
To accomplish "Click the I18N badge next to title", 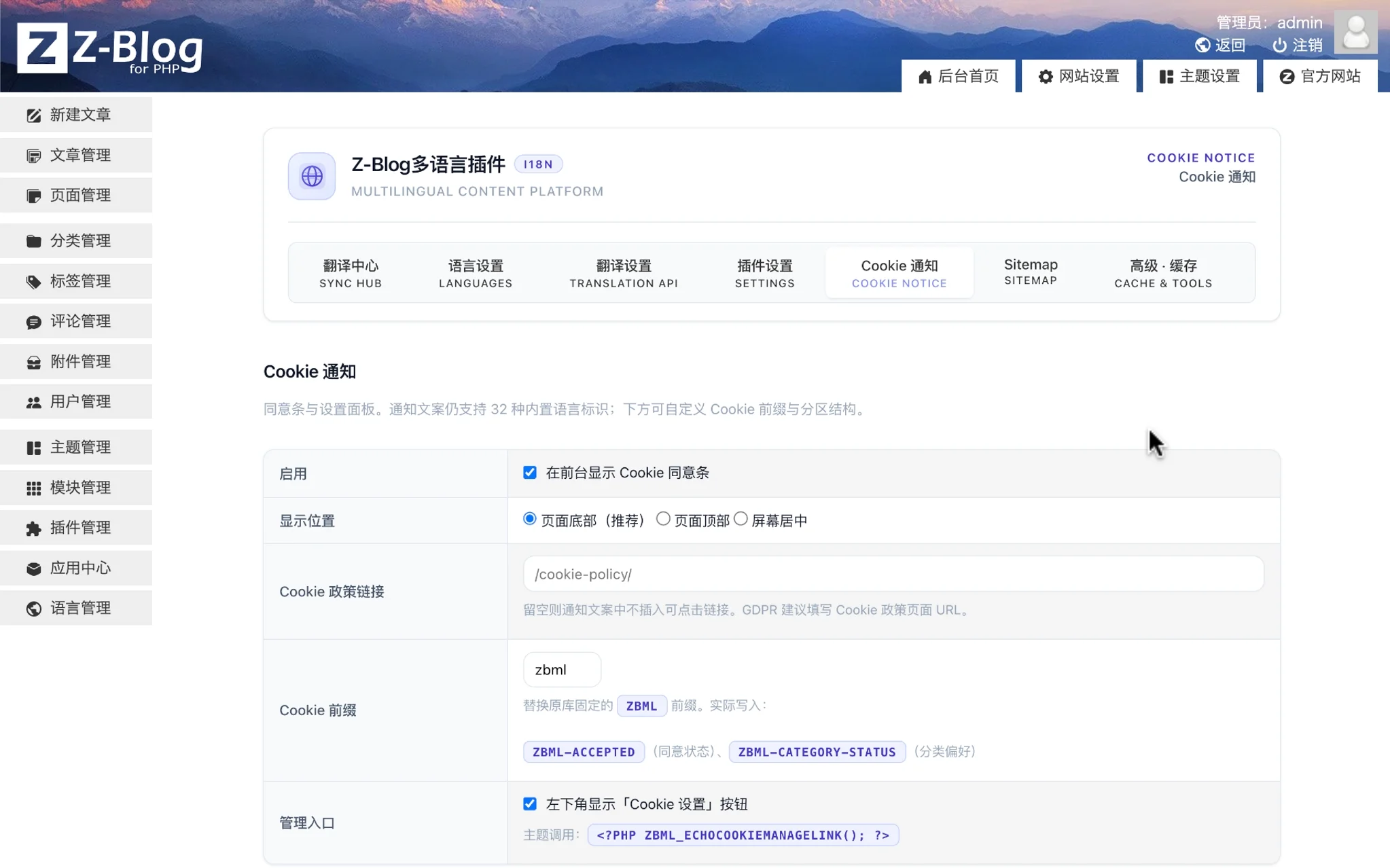I will [x=538, y=164].
